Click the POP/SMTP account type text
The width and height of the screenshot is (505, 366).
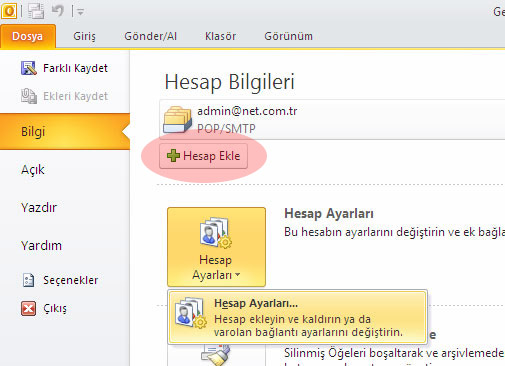[226, 129]
